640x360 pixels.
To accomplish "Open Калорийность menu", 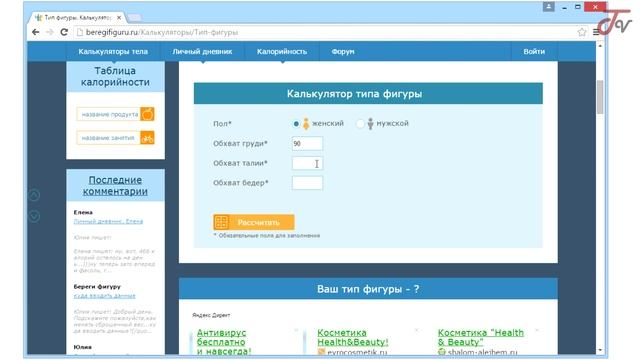I will click(x=282, y=51).
